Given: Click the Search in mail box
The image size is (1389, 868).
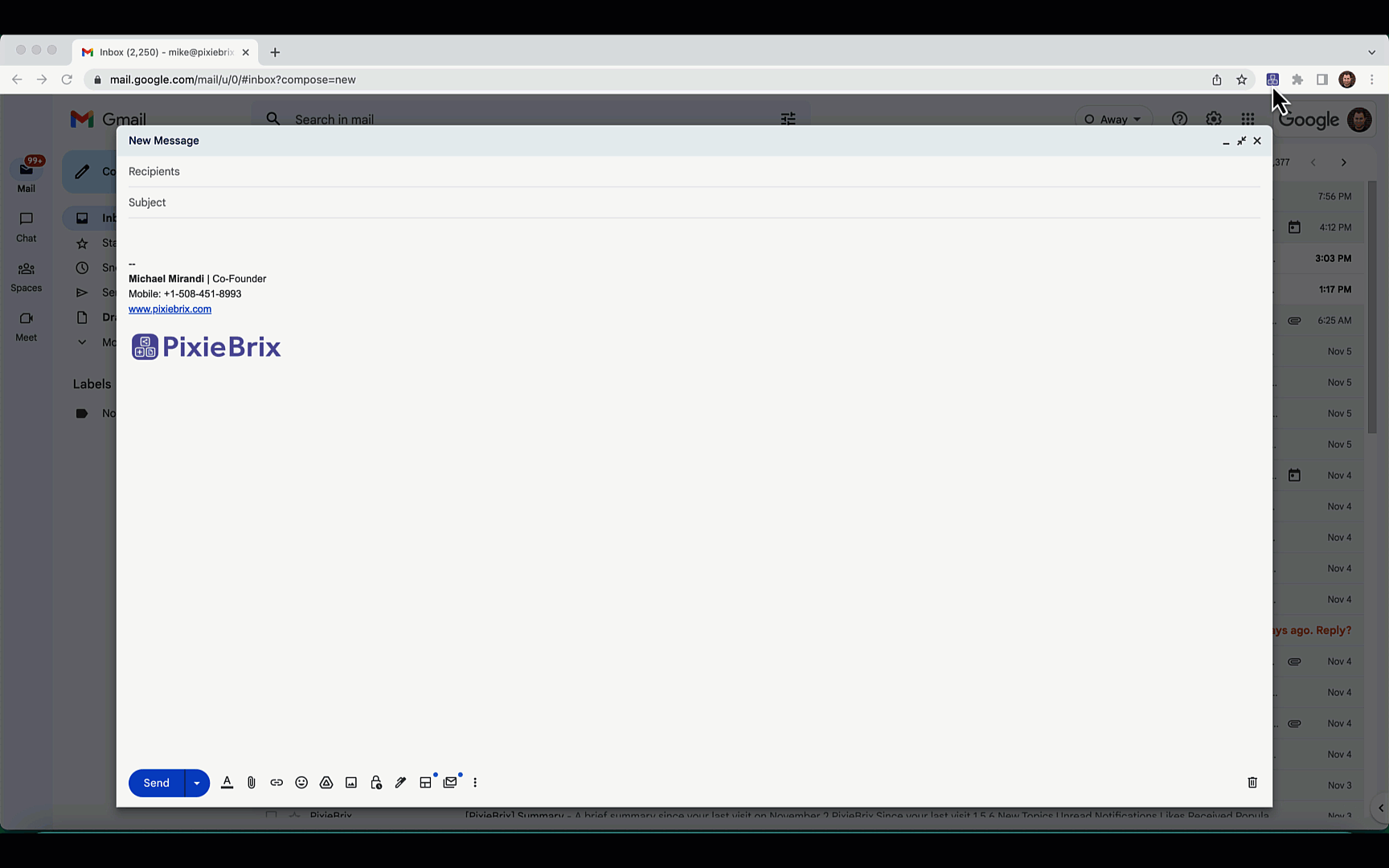Looking at the screenshot, I should pos(531,119).
